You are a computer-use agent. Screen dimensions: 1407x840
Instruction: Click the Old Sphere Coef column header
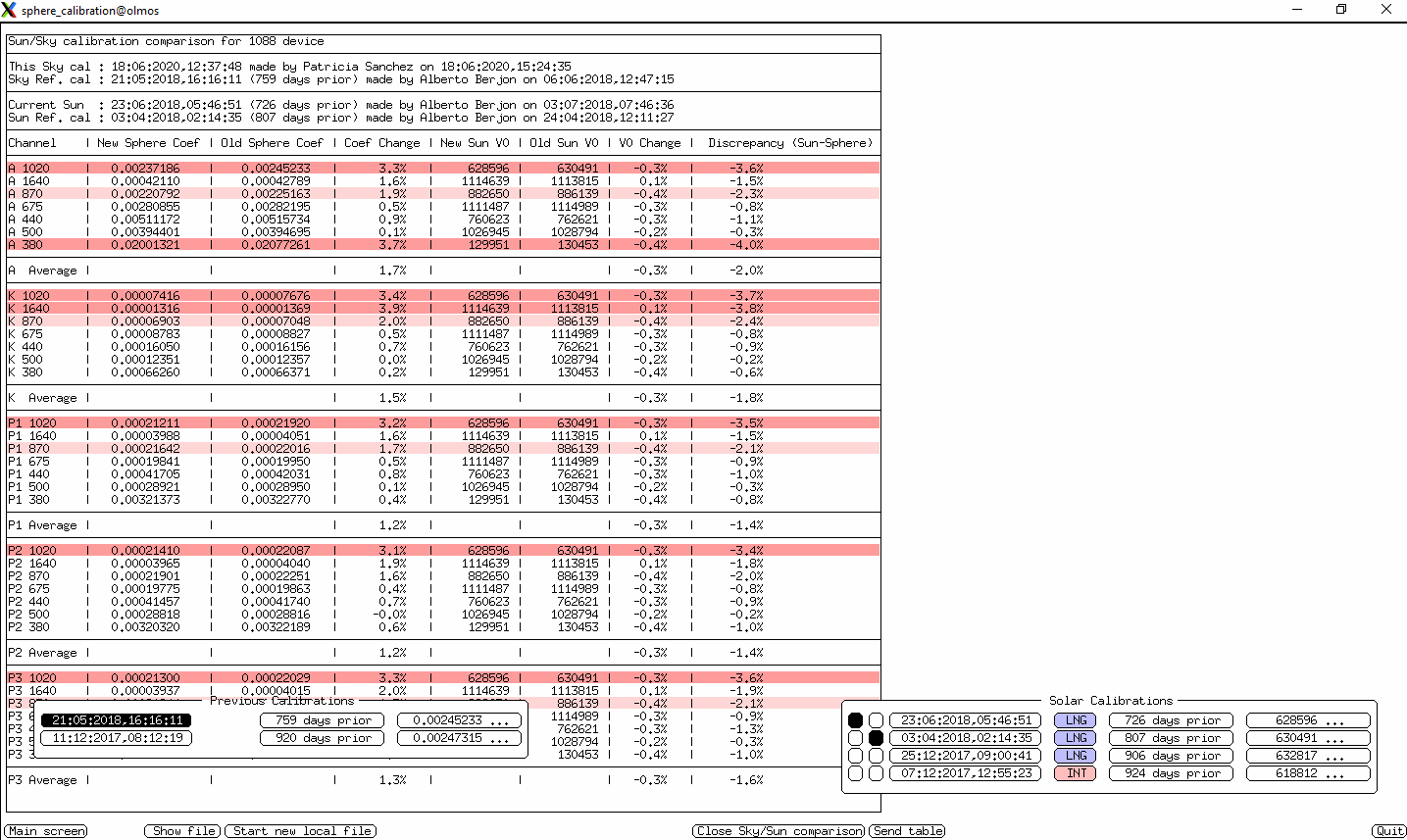click(x=272, y=143)
